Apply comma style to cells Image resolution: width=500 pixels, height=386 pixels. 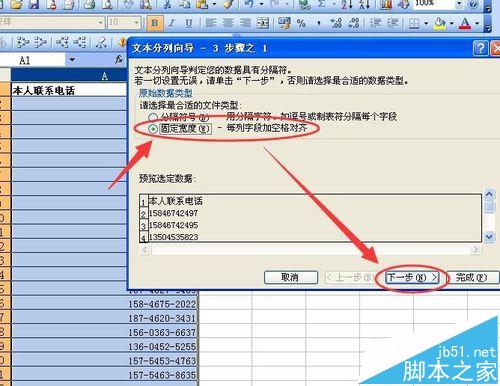(319, 23)
